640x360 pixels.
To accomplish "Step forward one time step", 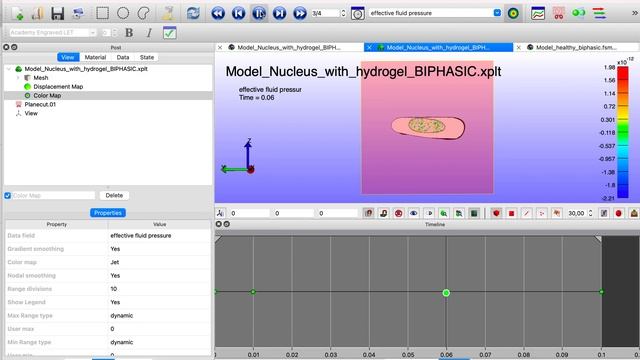I will point(279,13).
